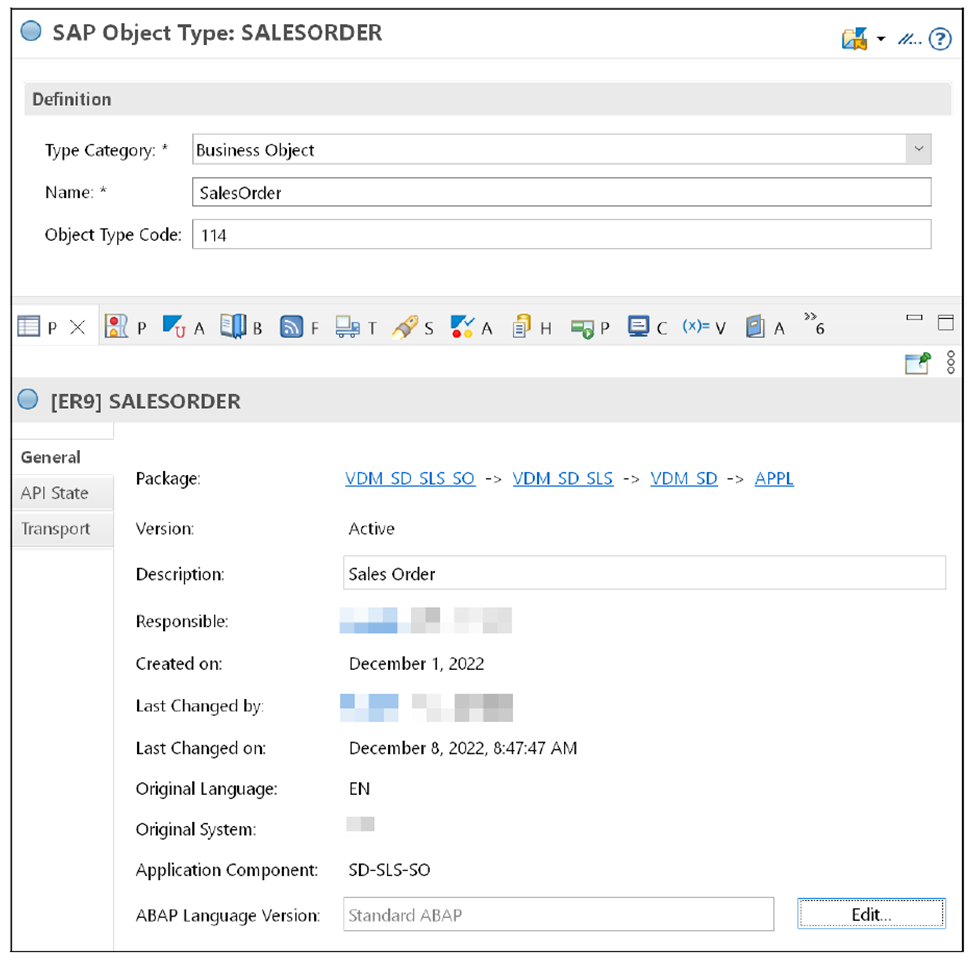
Task: Open the Type Category dropdown
Action: coord(918,148)
